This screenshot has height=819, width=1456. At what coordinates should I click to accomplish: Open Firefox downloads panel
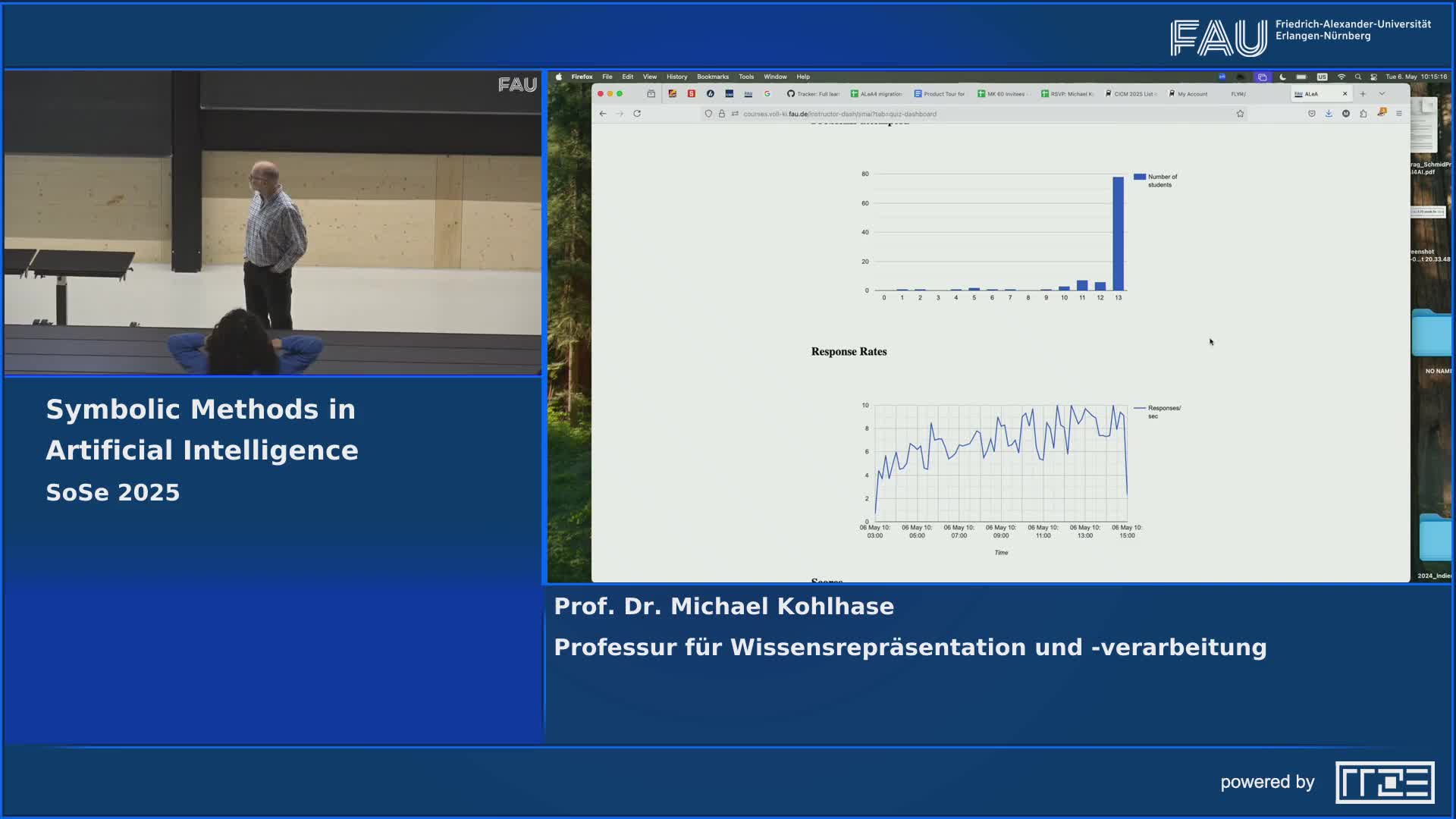tap(1329, 114)
